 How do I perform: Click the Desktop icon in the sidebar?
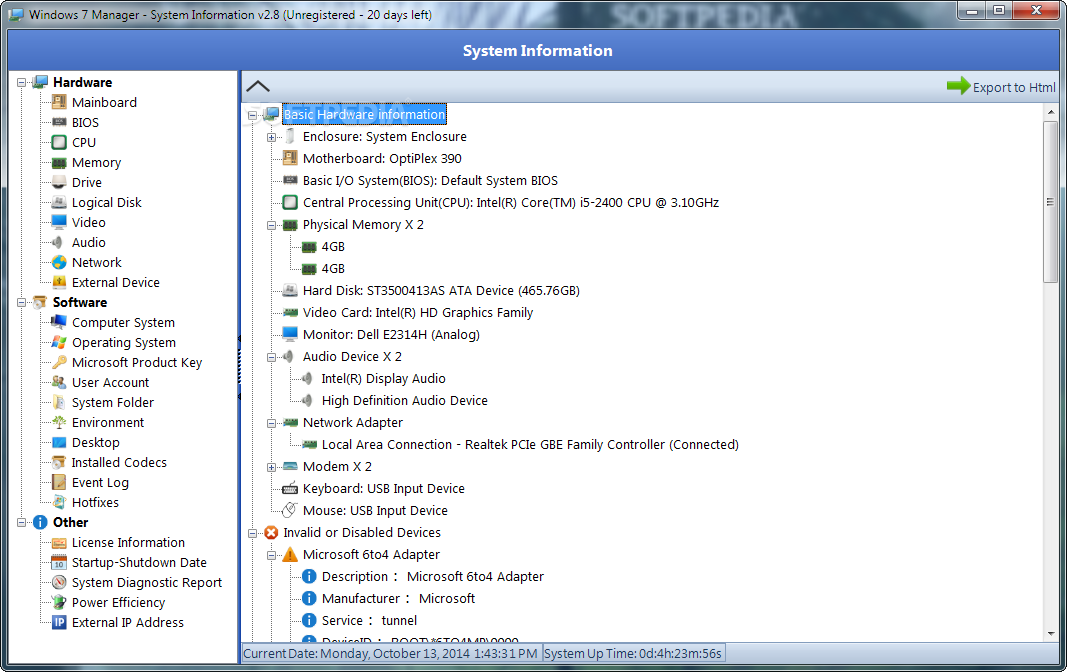pyautogui.click(x=59, y=442)
